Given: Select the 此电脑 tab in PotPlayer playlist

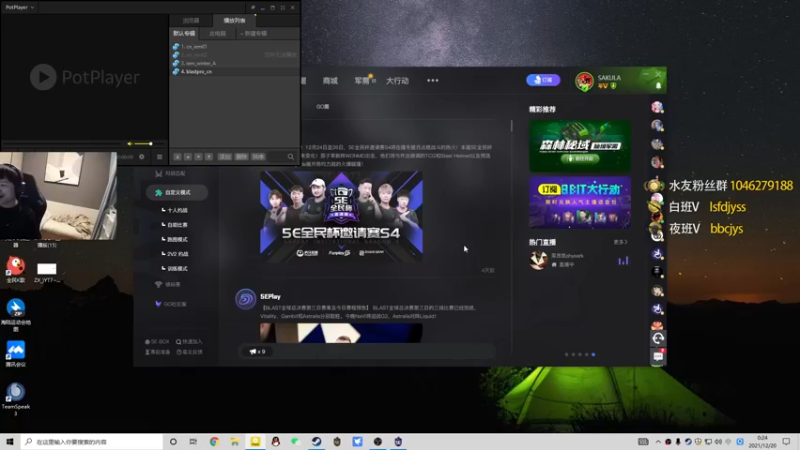Looking at the screenshot, I should pos(218,33).
